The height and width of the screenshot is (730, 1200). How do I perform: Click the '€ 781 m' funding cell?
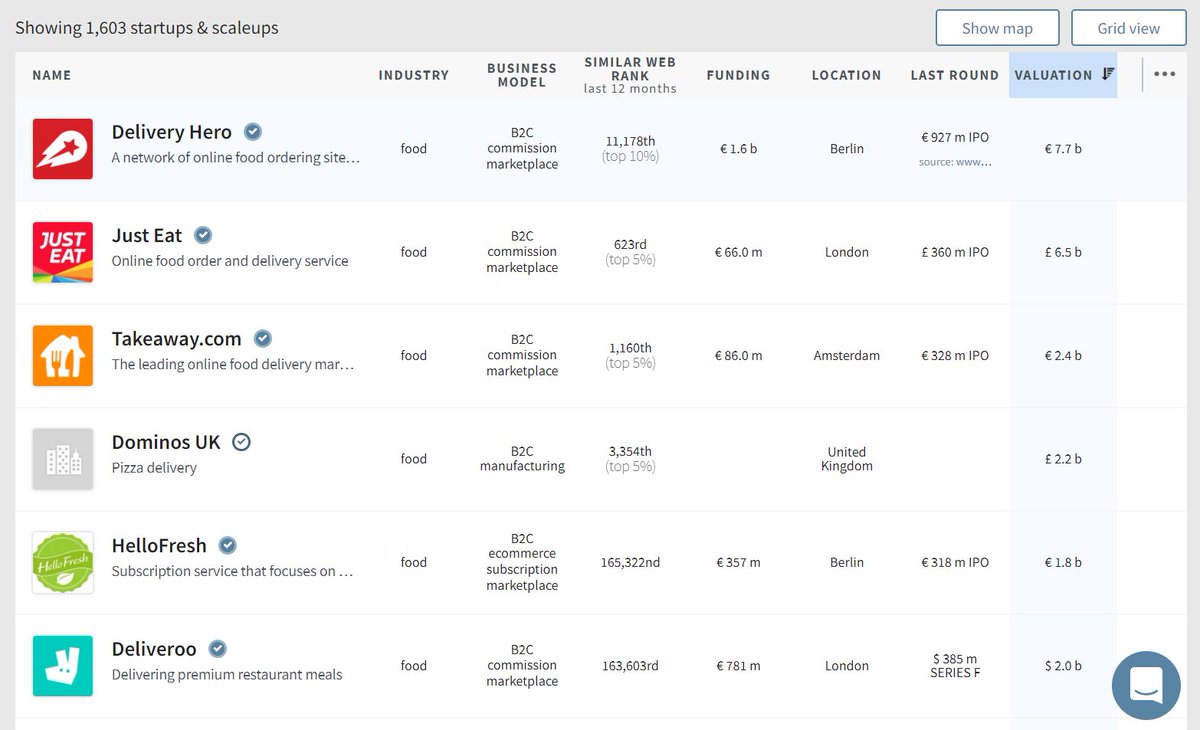pyautogui.click(x=738, y=666)
